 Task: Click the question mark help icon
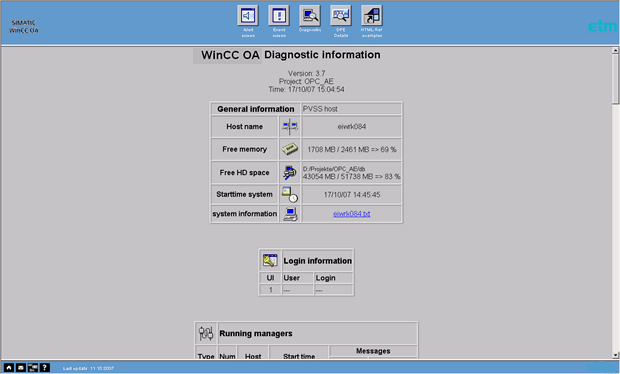pyautogui.click(x=45, y=368)
